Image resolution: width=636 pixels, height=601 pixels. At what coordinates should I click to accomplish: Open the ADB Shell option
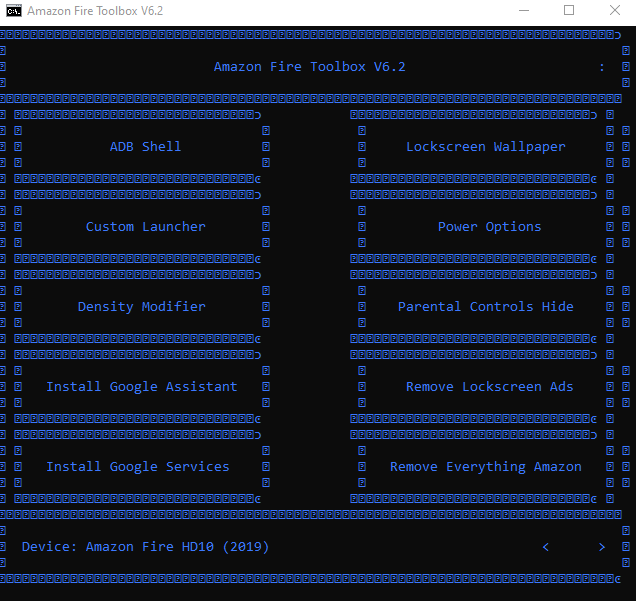click(x=142, y=146)
